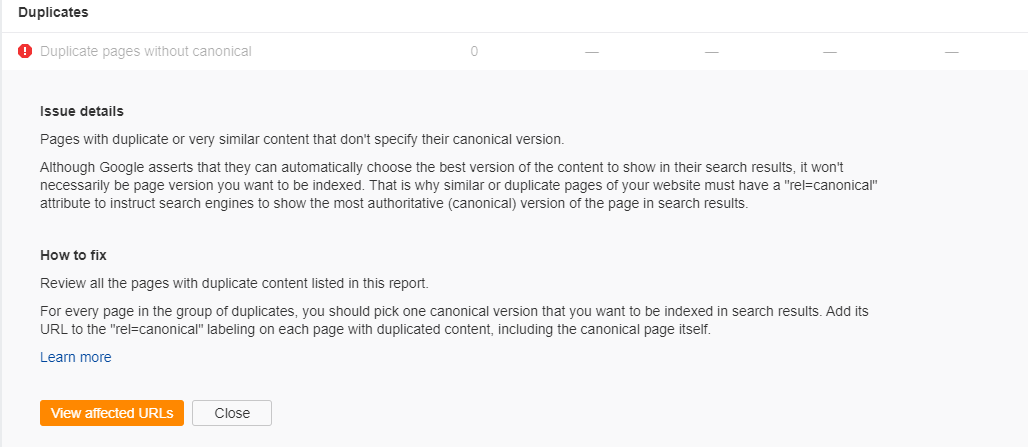Click the How to fix heading
The height and width of the screenshot is (447, 1028).
tap(73, 255)
